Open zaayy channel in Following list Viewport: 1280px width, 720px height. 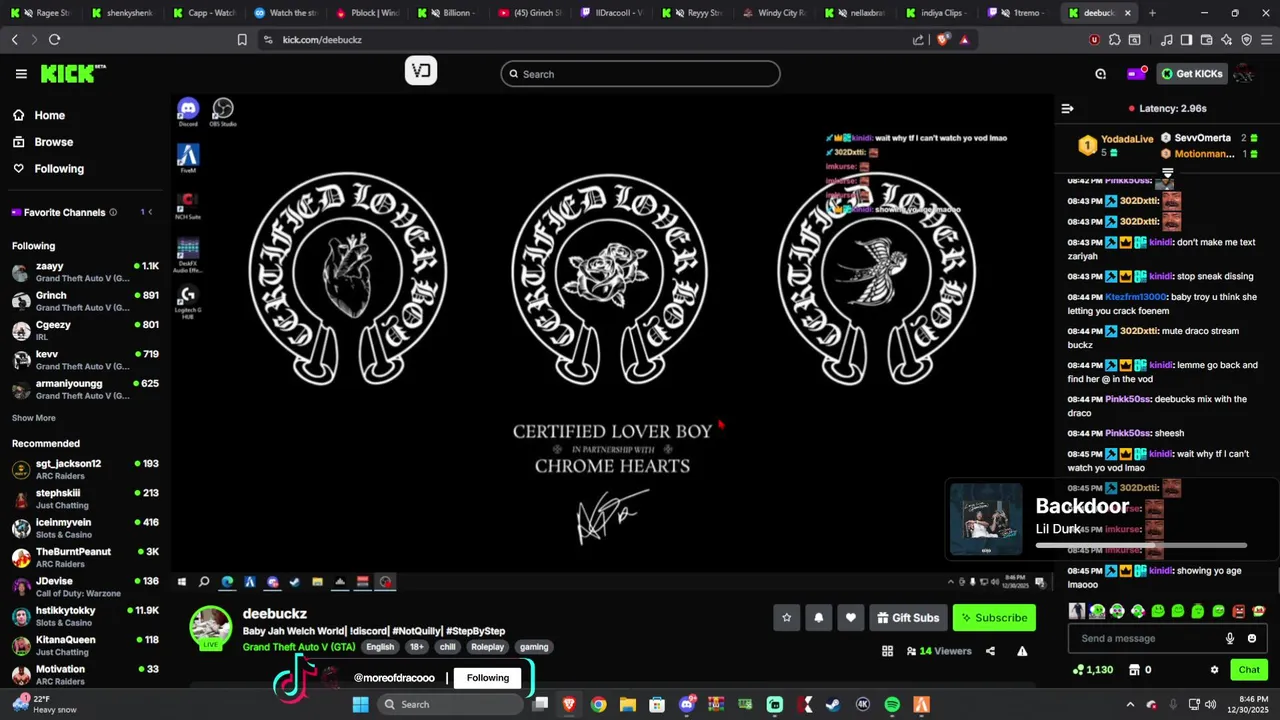point(85,273)
